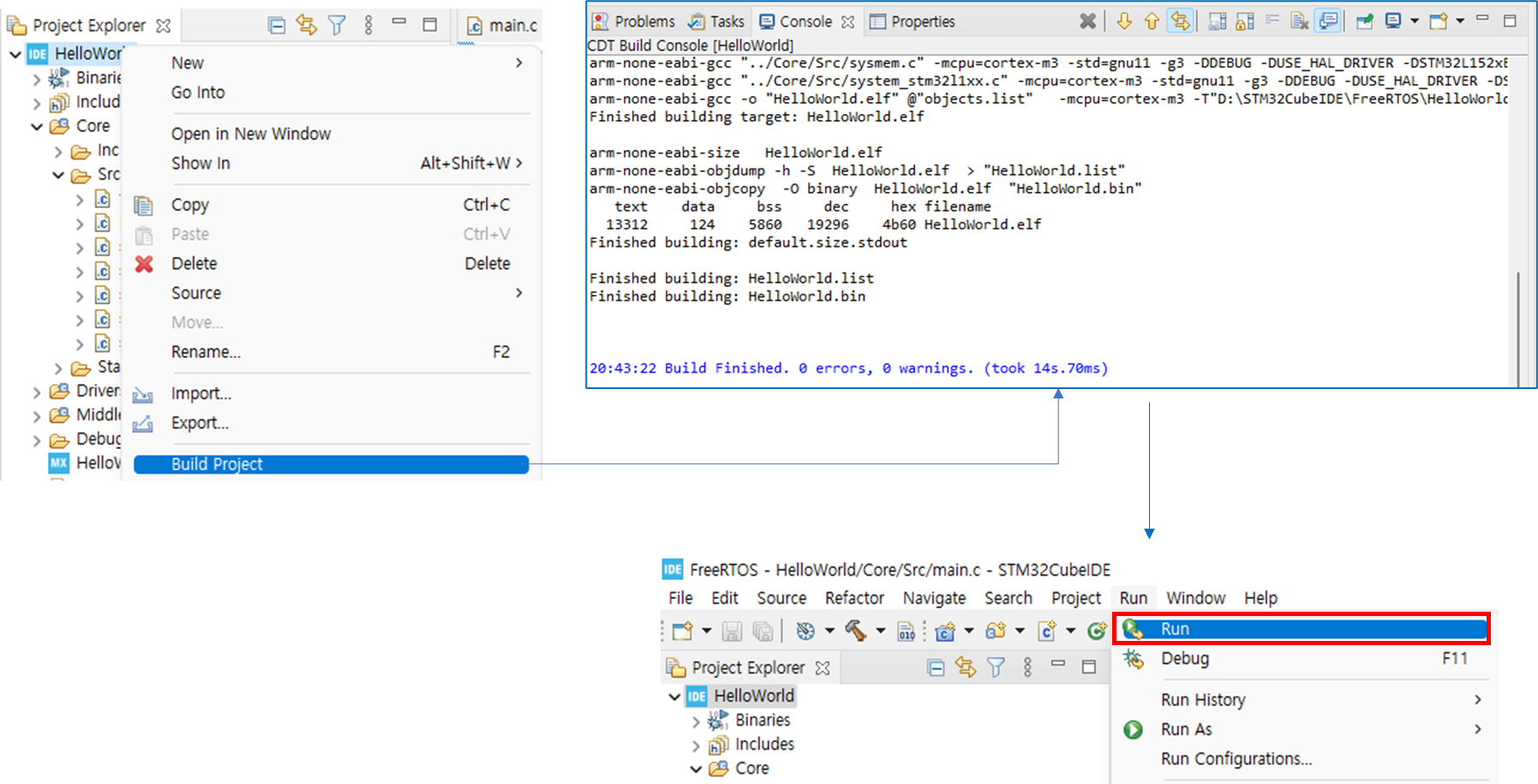Click the build log icon right of the sync arrows
This screenshot has height=784, width=1538.
[1217, 21]
